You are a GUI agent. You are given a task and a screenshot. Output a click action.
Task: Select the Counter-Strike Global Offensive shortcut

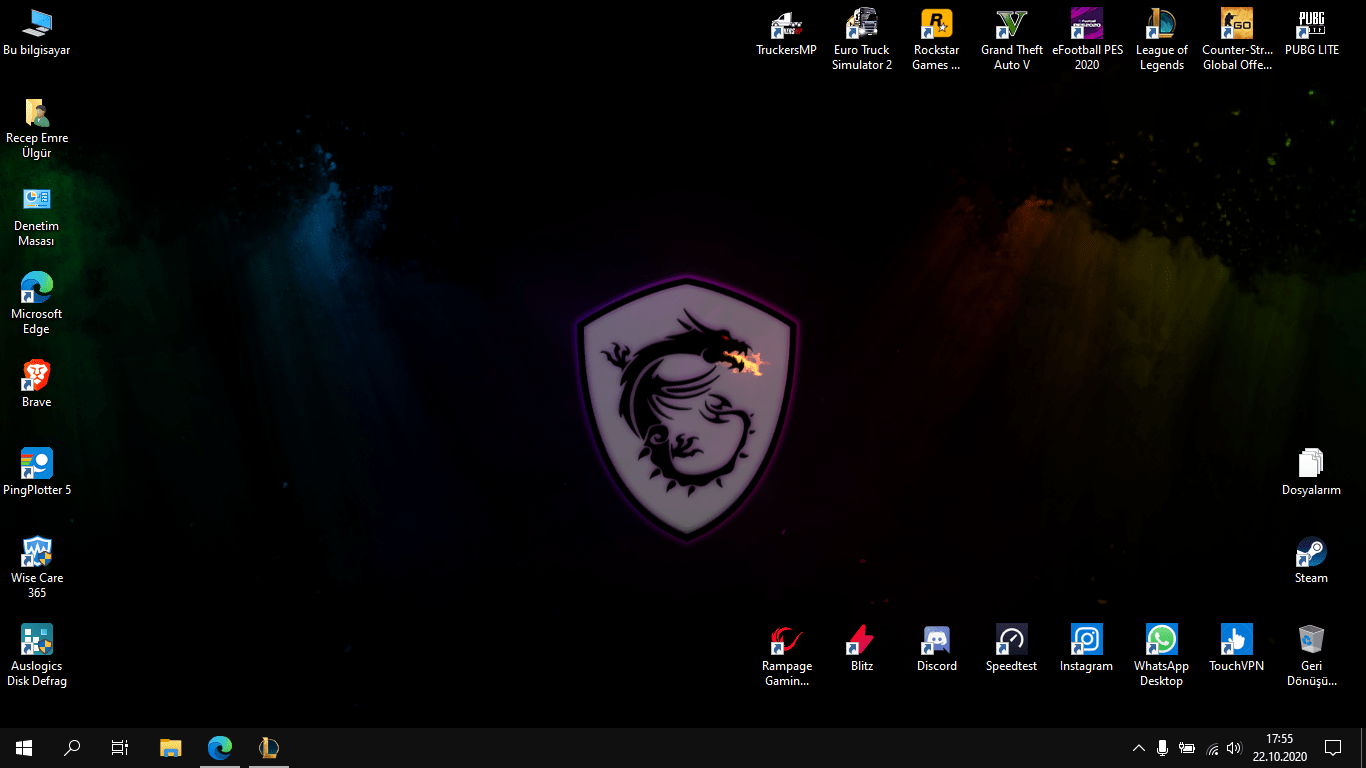point(1237,40)
